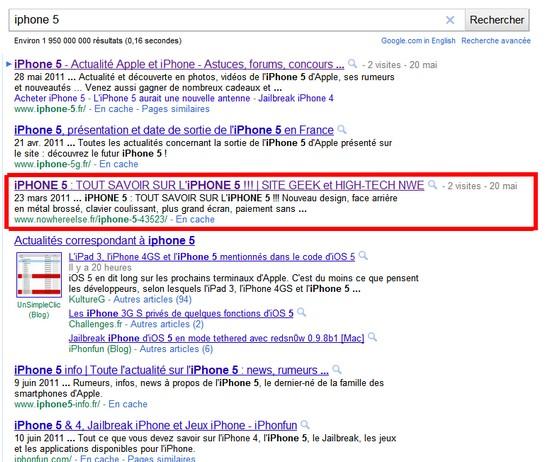Open result 'iPhone 5 & 4, Jailbreak iPhone et Jeux iPhone - iPhonfun'

click(x=156, y=426)
